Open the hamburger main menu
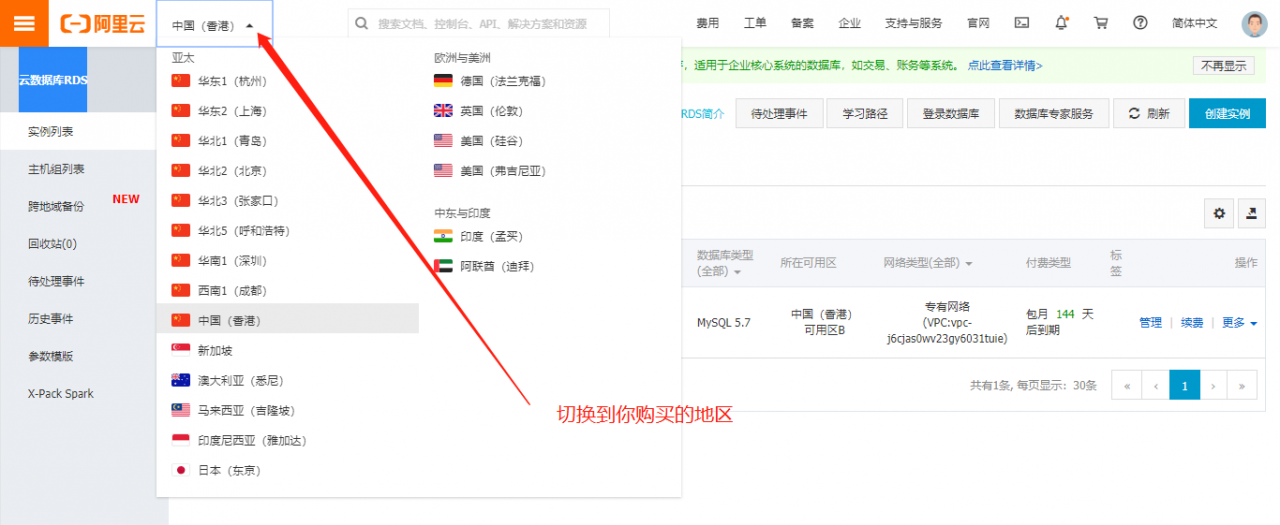Image resolution: width=1280 pixels, height=525 pixels. click(x=23, y=23)
